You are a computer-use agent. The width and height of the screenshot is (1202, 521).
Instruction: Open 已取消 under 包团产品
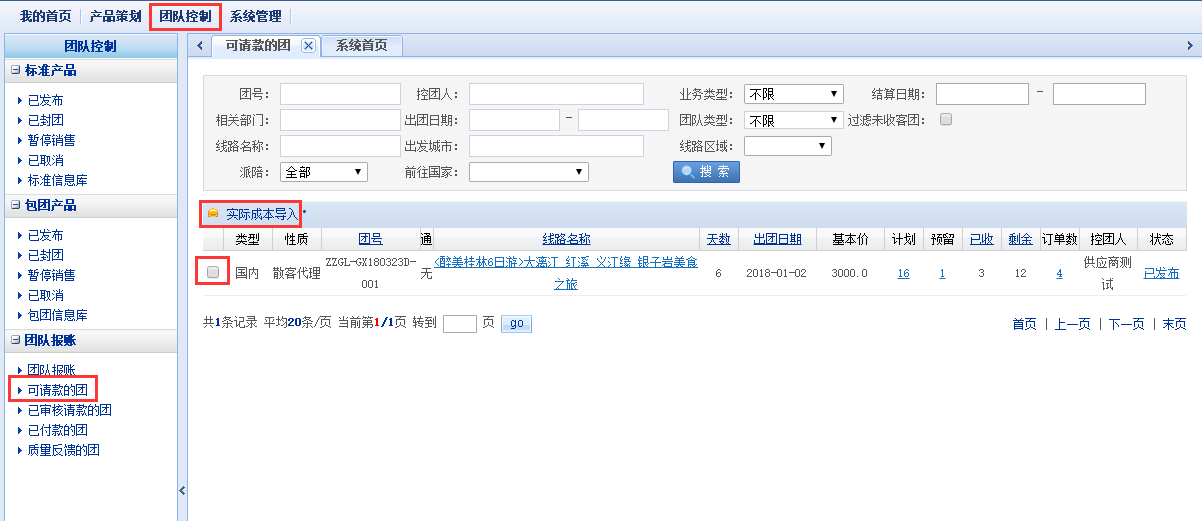tap(45, 295)
